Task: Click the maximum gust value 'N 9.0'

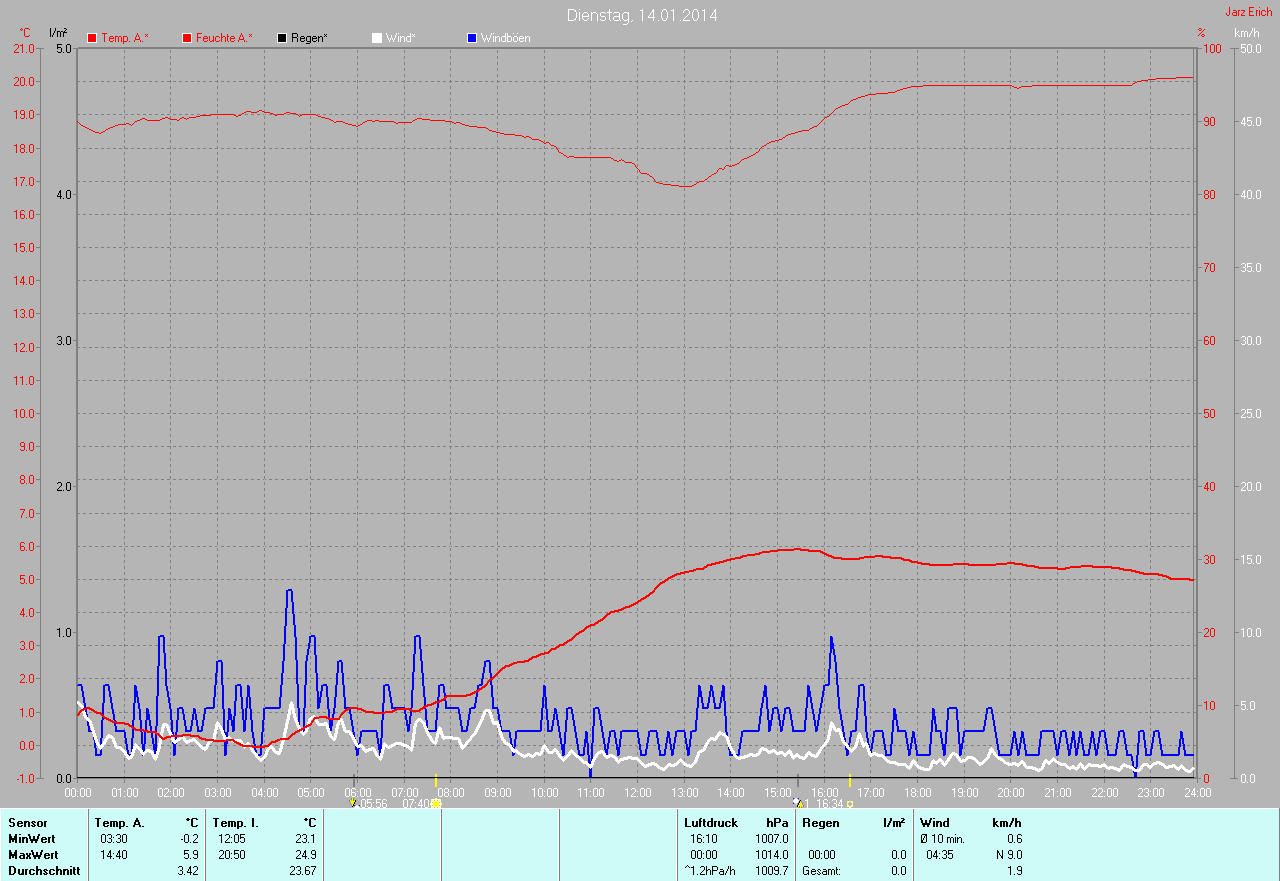Action: click(1008, 854)
